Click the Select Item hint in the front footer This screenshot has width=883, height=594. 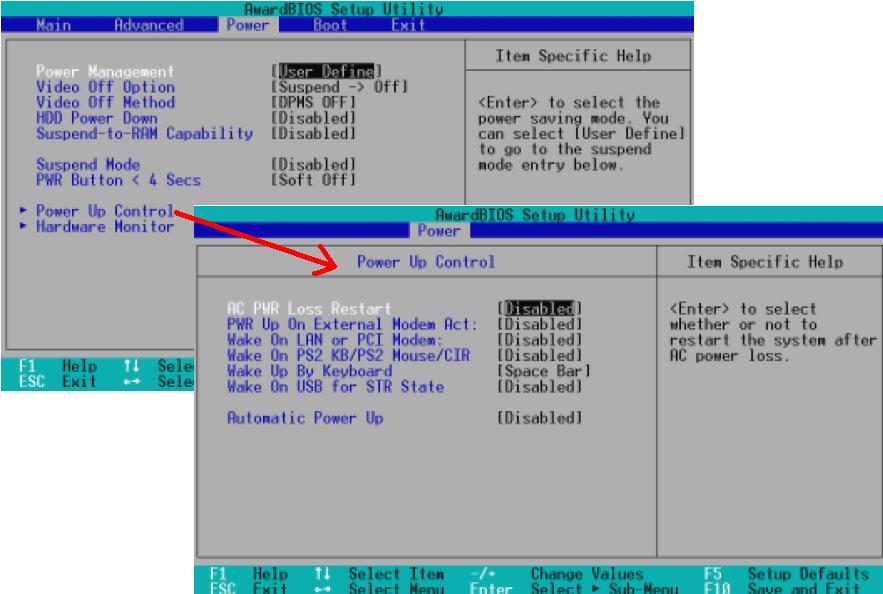pyautogui.click(x=396, y=574)
